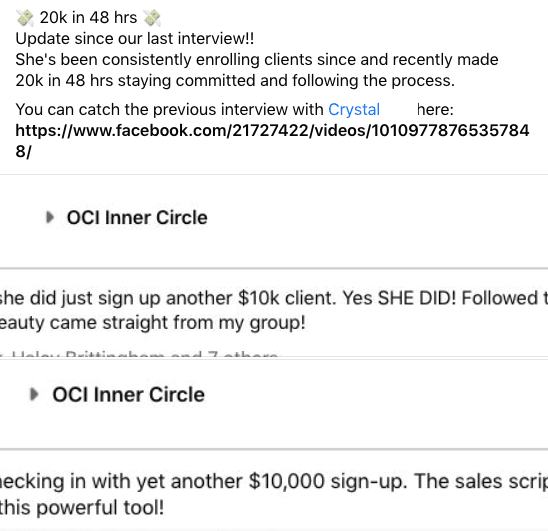The image size is (548, 531).
Task: Click the "Update since our last interview!!" line
Action: click(135, 38)
